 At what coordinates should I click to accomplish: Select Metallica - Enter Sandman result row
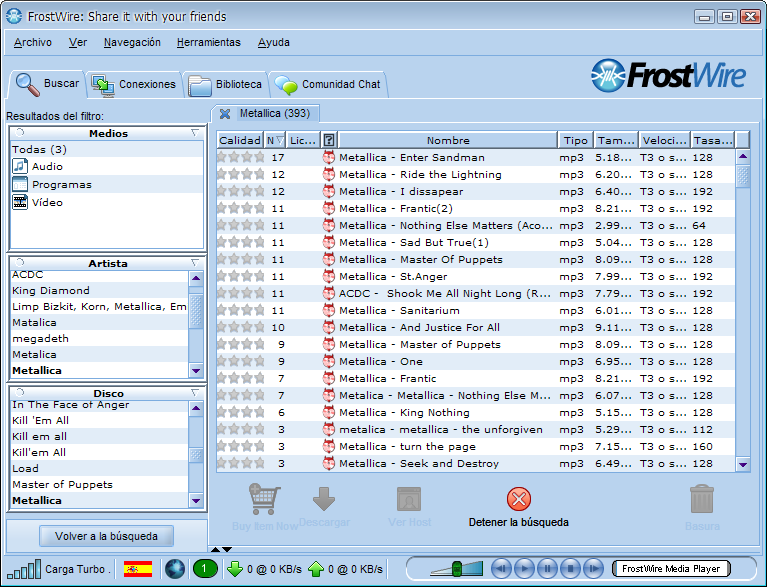pos(411,157)
